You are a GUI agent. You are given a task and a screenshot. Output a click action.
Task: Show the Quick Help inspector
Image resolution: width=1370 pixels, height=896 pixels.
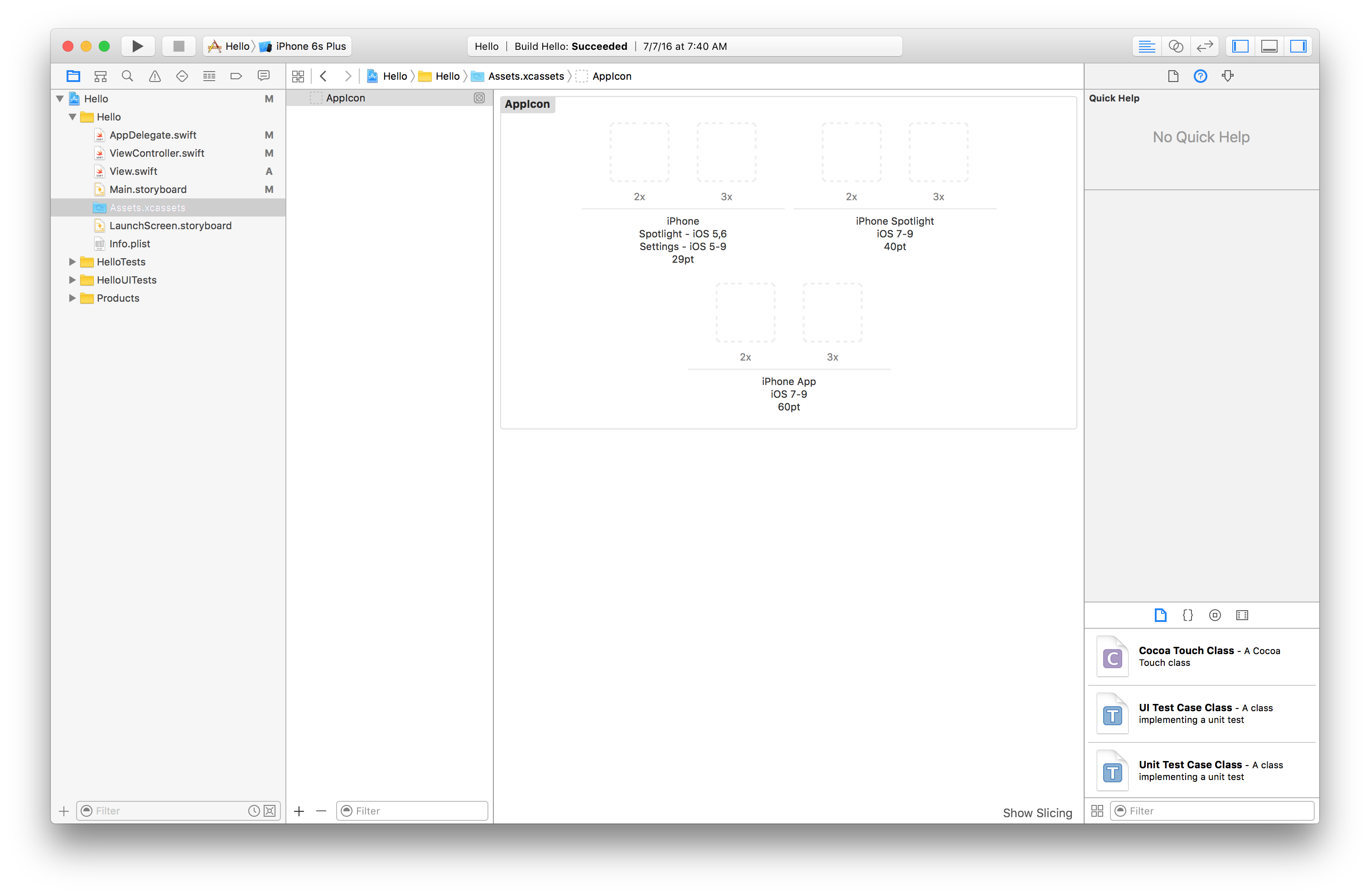[1200, 76]
